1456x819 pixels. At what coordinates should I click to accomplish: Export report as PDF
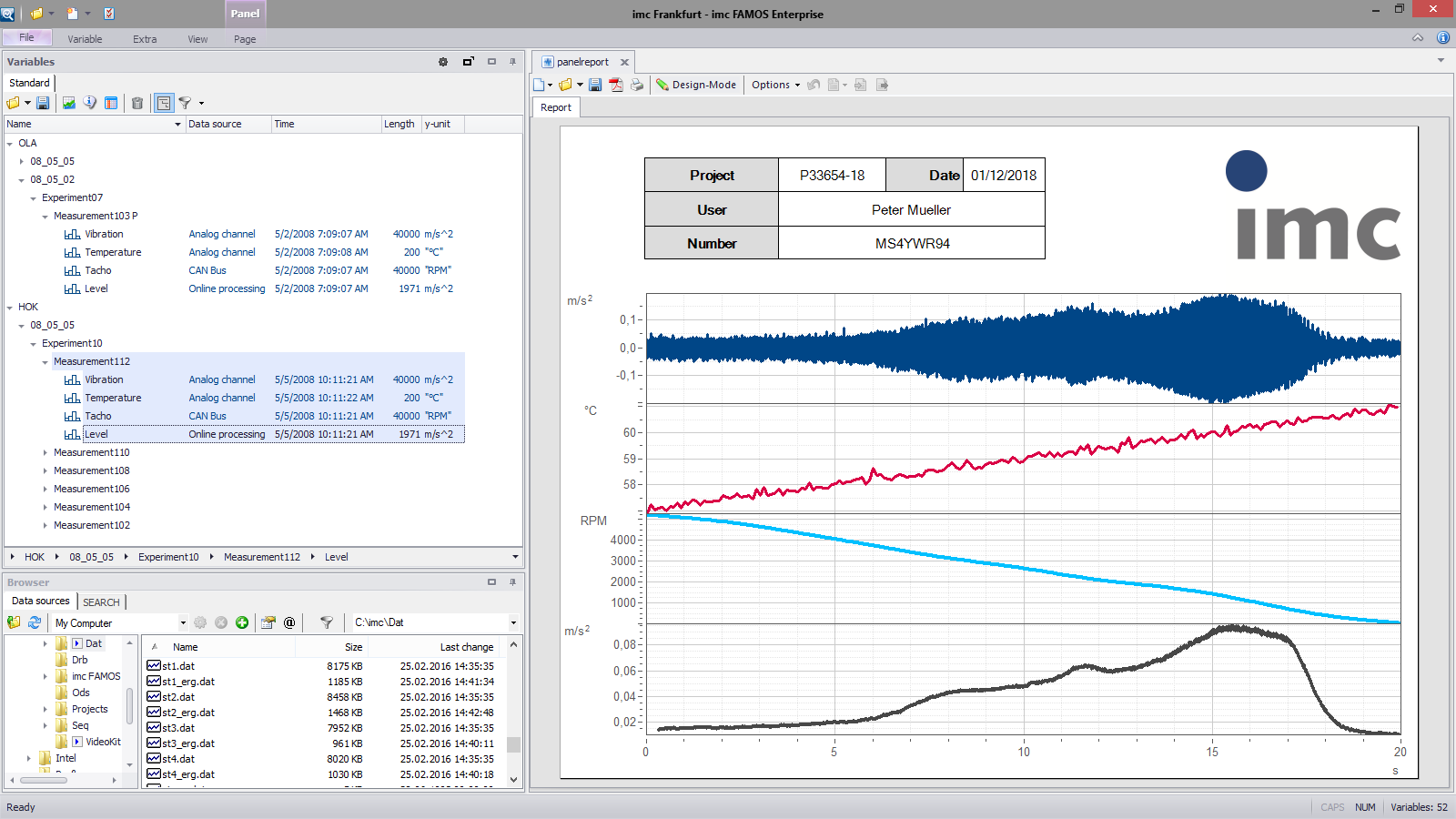click(x=616, y=85)
